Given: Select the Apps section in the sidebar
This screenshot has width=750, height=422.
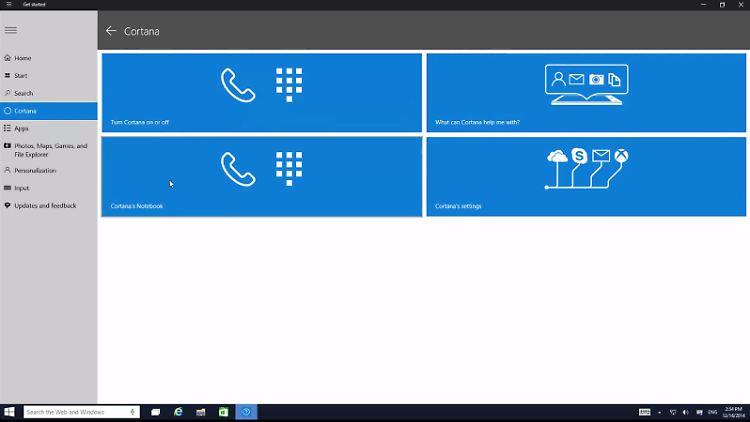Looking at the screenshot, I should [22, 128].
